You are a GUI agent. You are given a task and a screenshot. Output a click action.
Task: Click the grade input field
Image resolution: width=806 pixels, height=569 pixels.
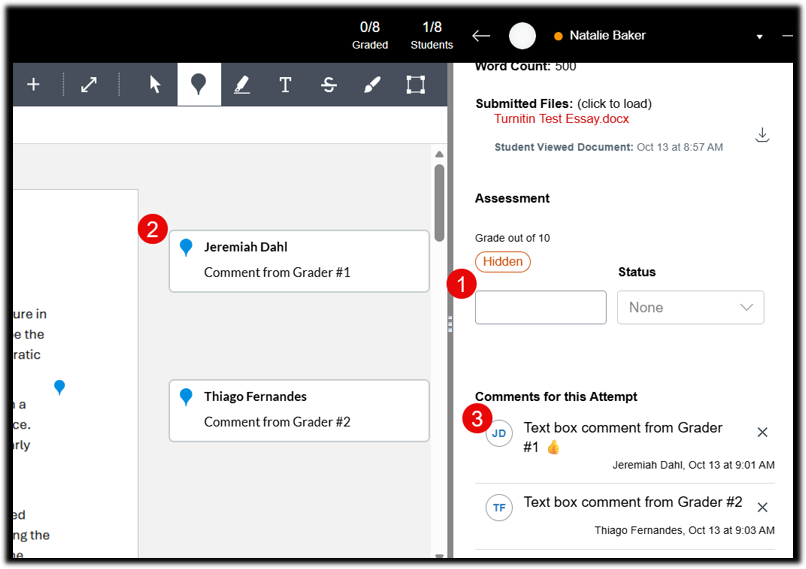tap(541, 307)
